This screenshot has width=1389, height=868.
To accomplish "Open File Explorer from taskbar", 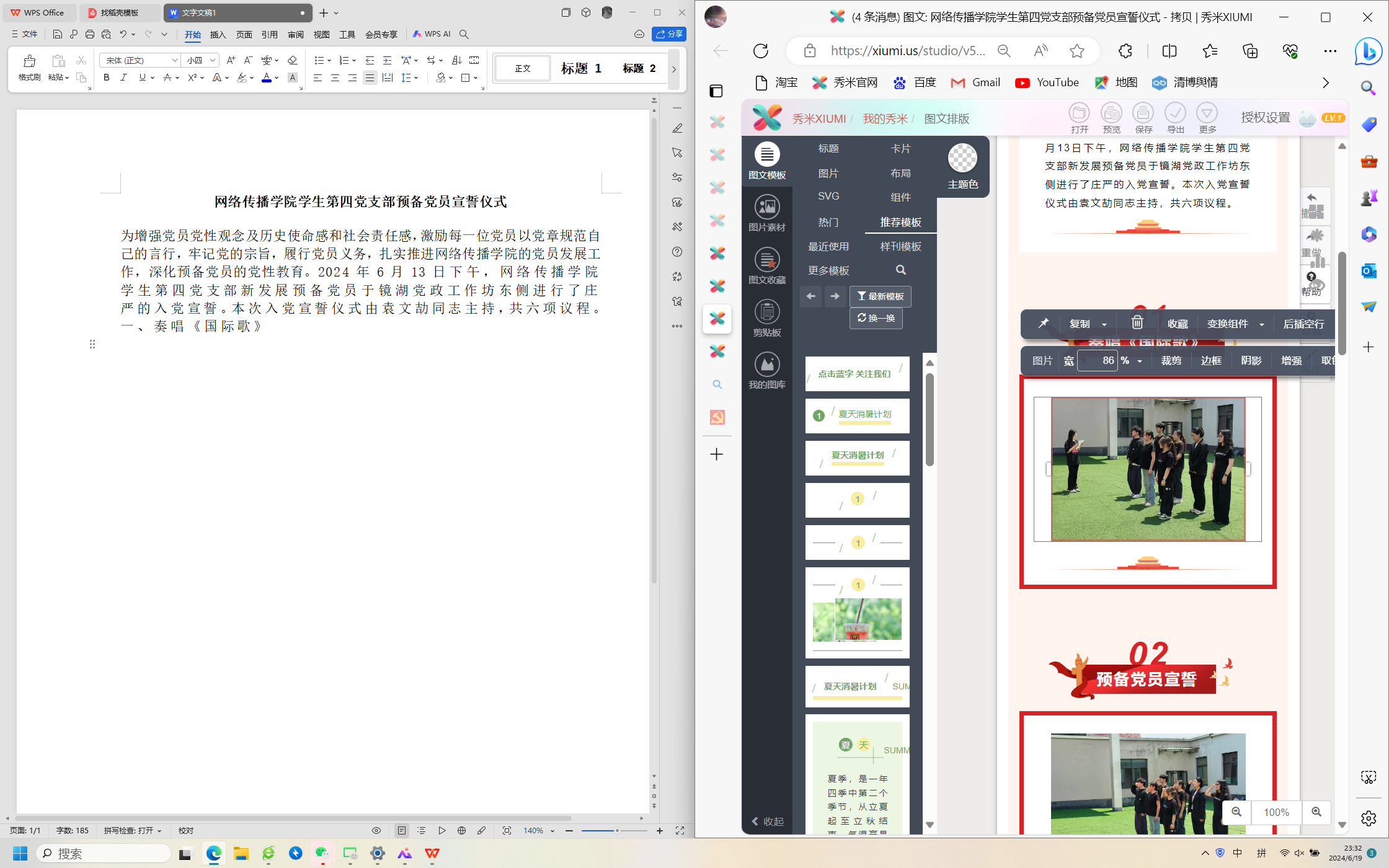I will pyautogui.click(x=241, y=854).
